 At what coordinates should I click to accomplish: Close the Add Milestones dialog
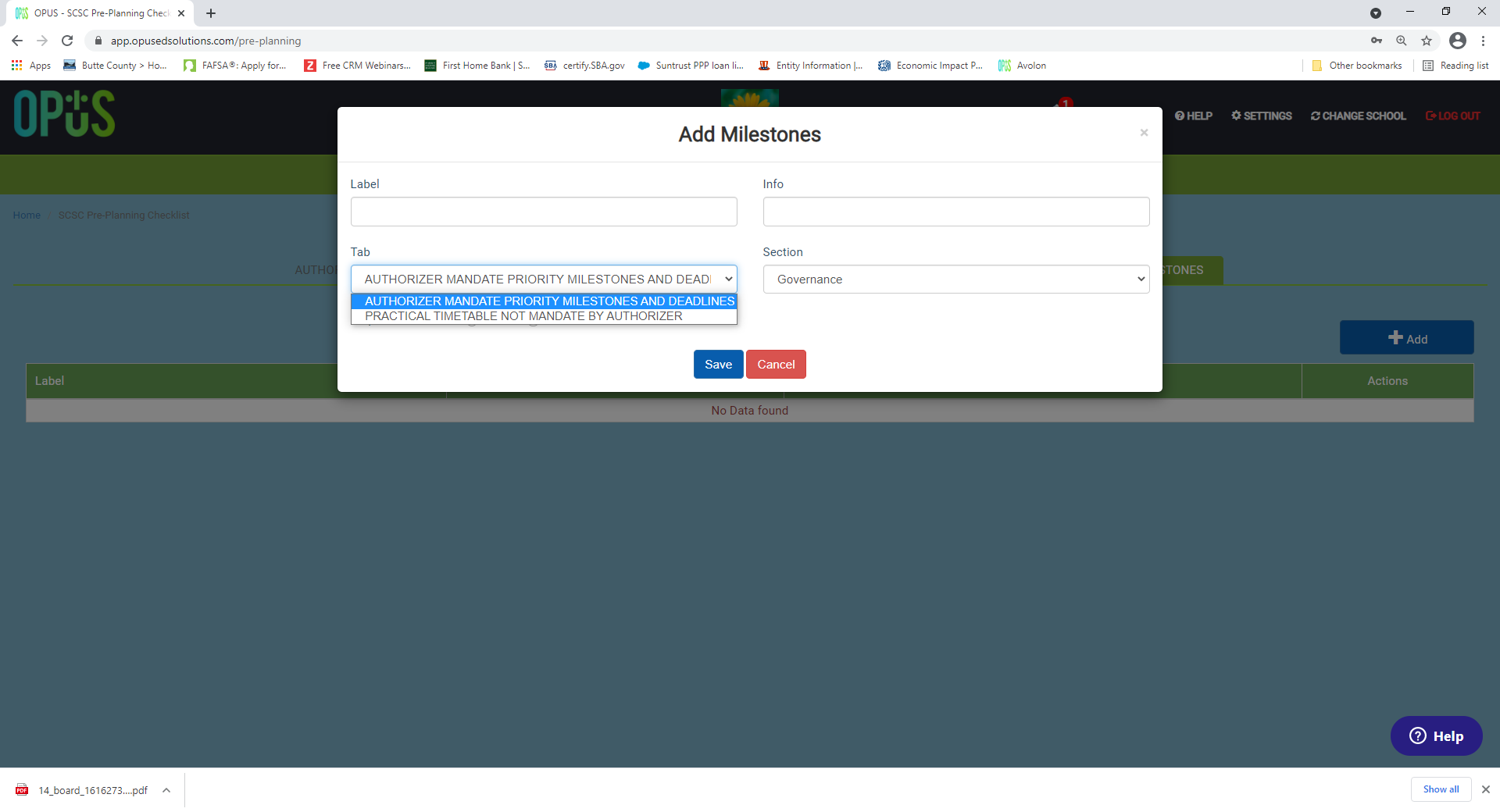click(x=1144, y=133)
